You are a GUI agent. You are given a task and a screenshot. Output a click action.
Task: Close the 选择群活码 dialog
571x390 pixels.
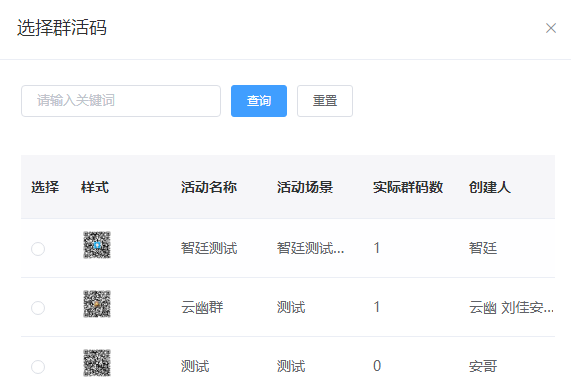click(x=551, y=28)
